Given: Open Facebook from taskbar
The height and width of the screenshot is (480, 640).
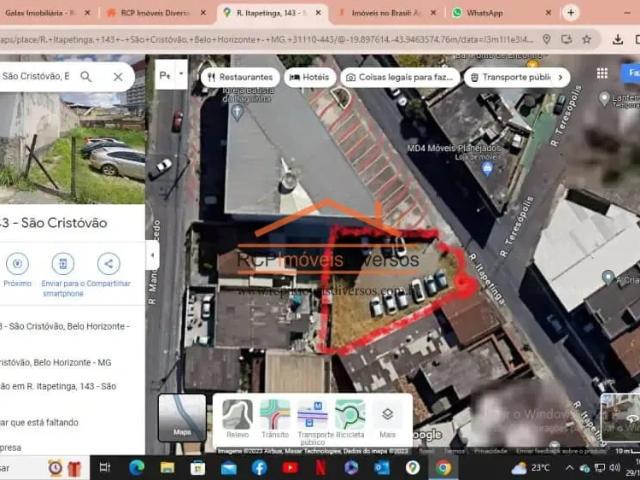Looking at the screenshot, I should [x=259, y=468].
